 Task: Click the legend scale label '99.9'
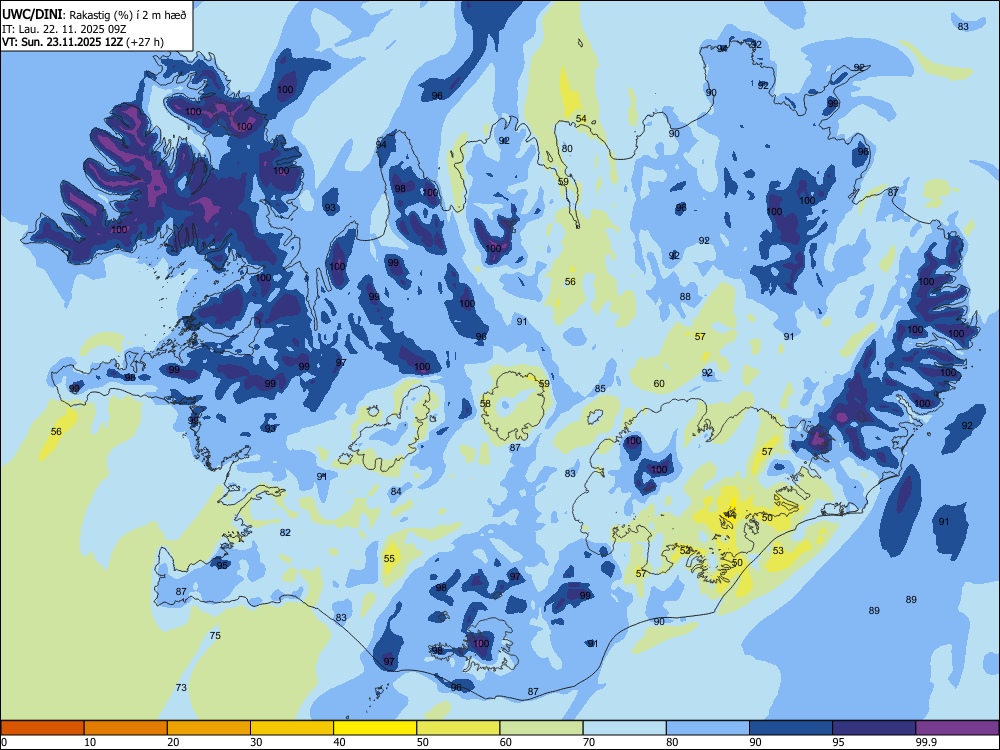[925, 742]
